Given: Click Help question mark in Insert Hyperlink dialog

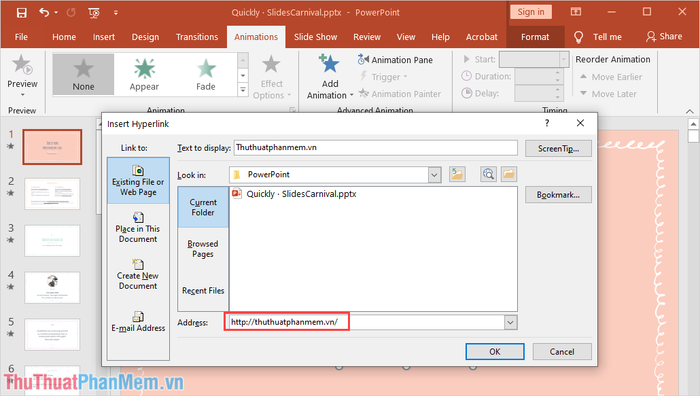Looking at the screenshot, I should [547, 123].
